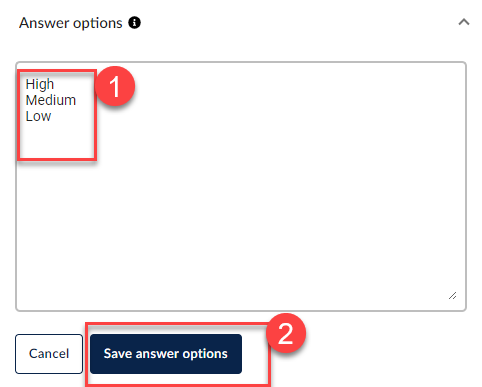Viewport: 482px width, 387px height.
Task: Place cursor right after the word High
Action: [54, 84]
